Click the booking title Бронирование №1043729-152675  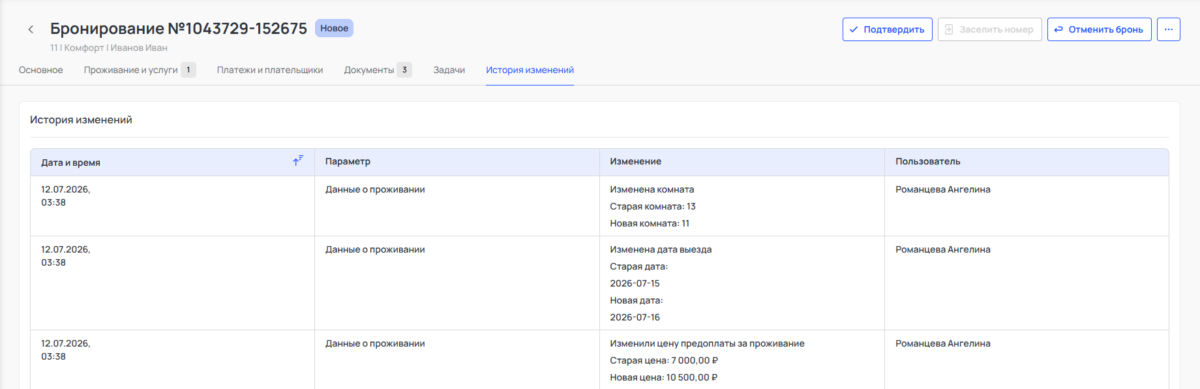178,28
